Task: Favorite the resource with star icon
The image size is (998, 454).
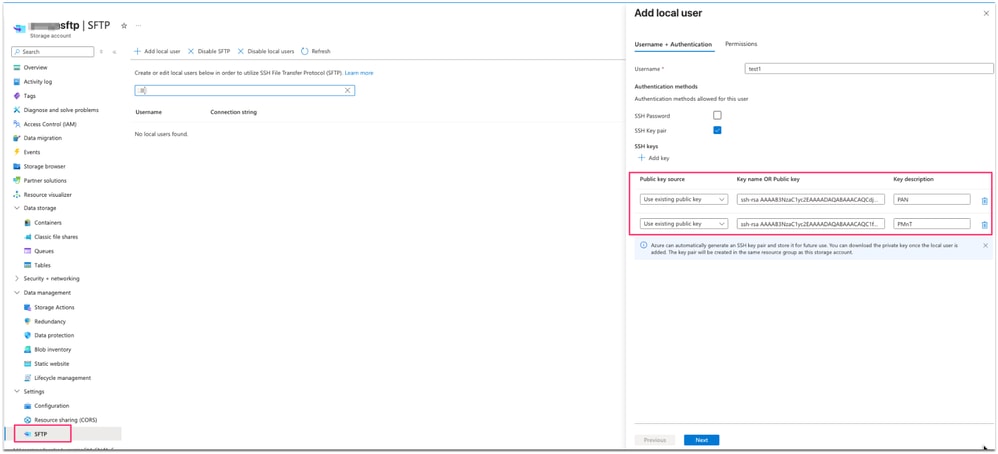Action: coord(124,25)
